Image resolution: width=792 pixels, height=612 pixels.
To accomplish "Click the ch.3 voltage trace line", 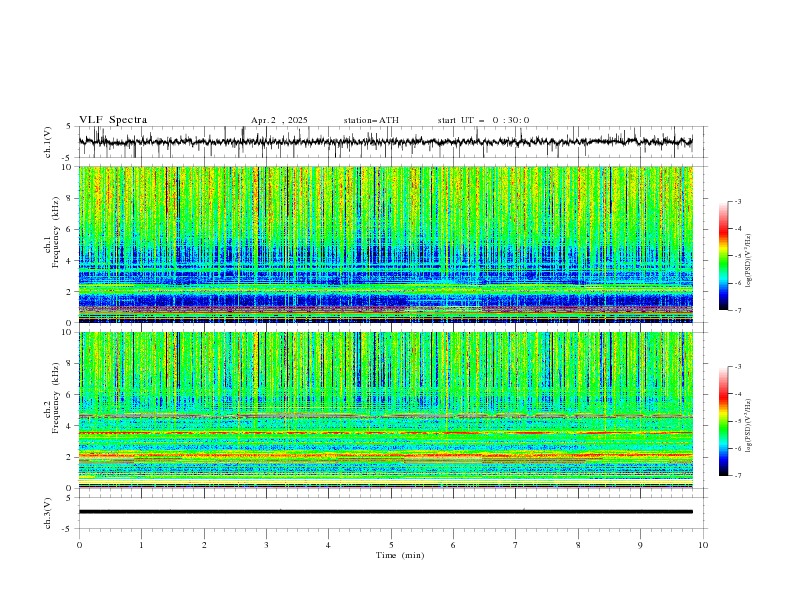I will tap(385, 512).
